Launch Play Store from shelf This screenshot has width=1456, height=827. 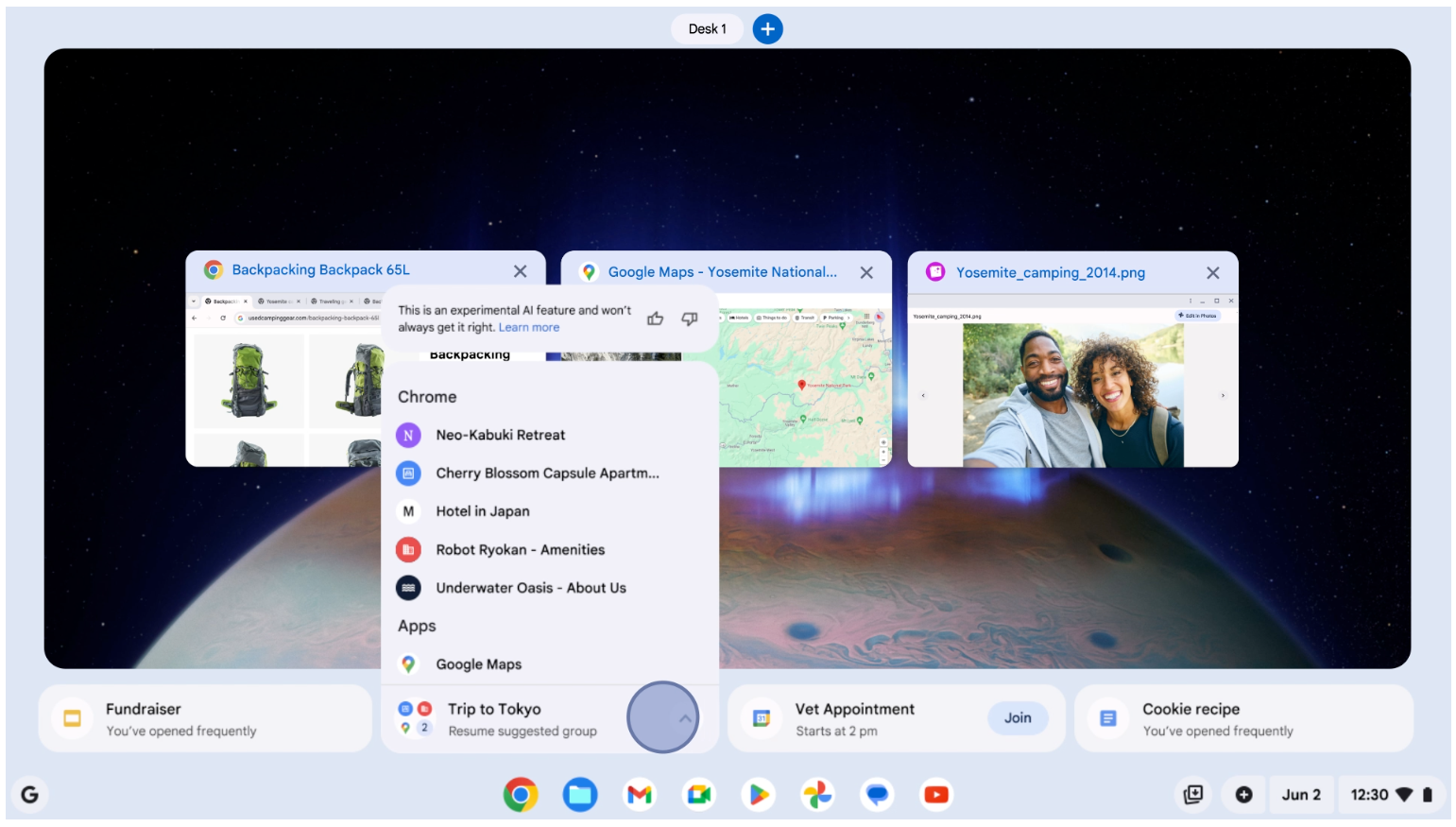pos(759,795)
